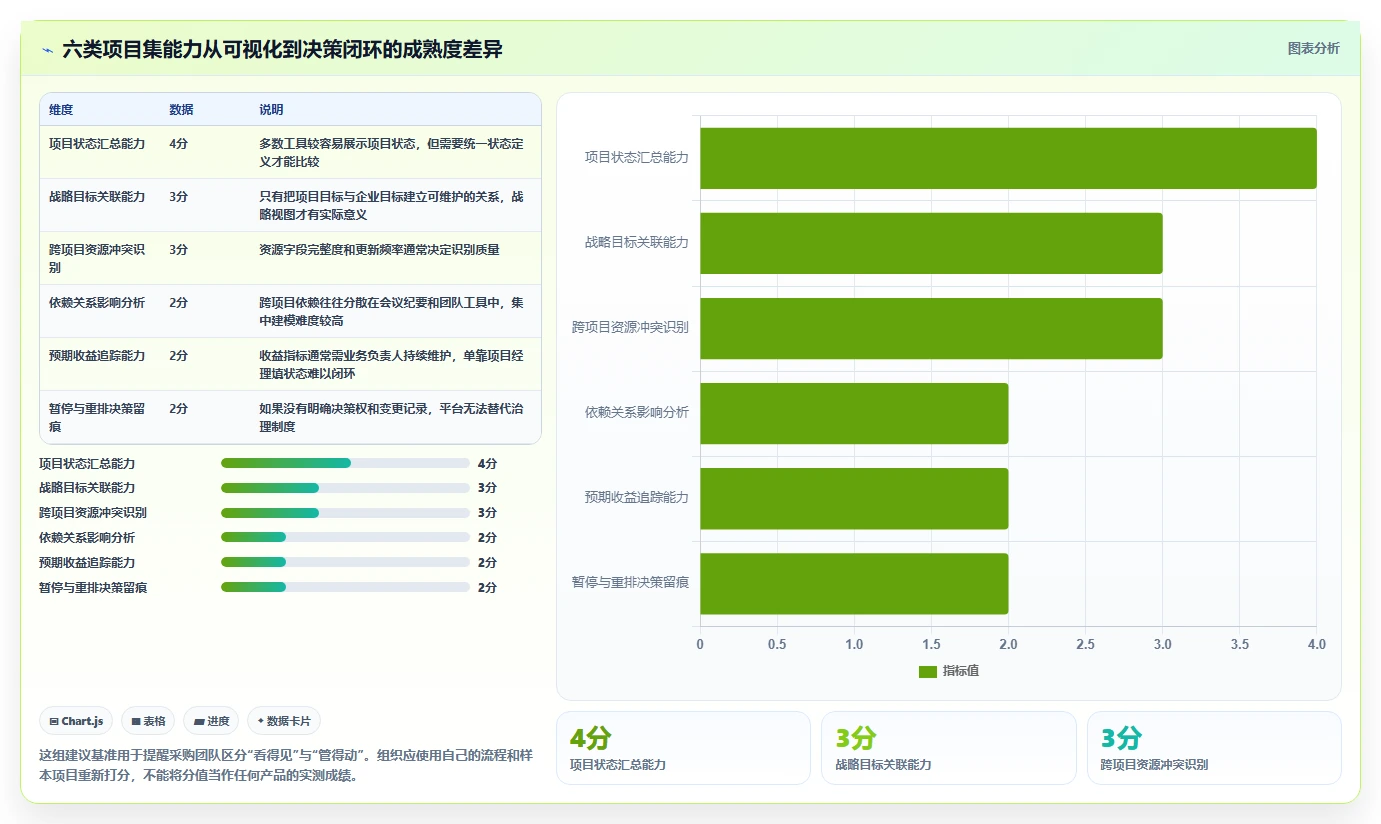Viewport: 1381px width, 824px height.
Task: Click chart bar for 预期收益追踪能力
Action: [x=854, y=498]
